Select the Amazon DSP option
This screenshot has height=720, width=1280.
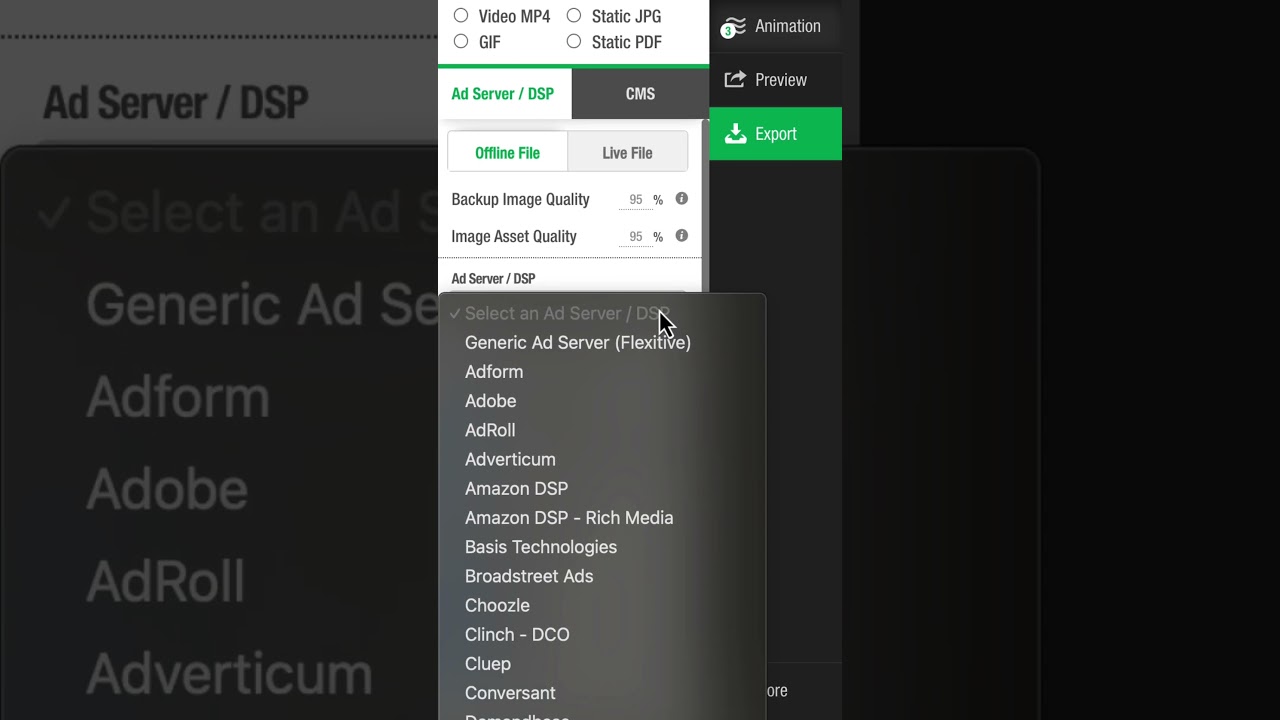tap(602, 488)
